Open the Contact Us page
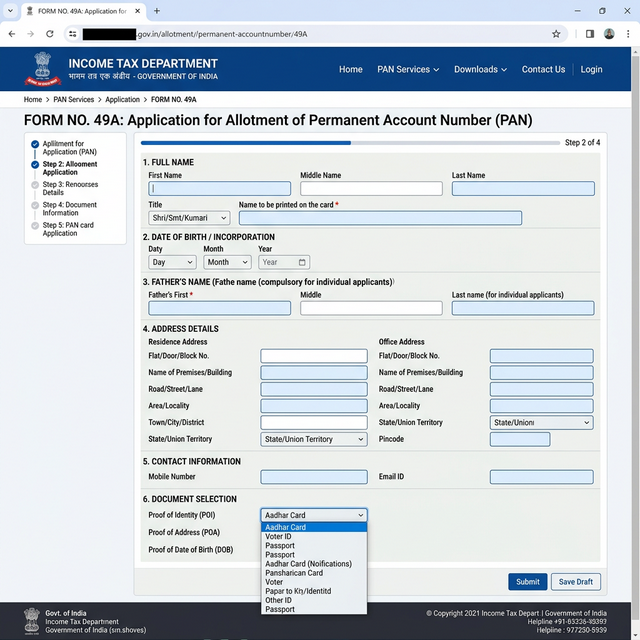The height and width of the screenshot is (640, 640). (x=543, y=69)
